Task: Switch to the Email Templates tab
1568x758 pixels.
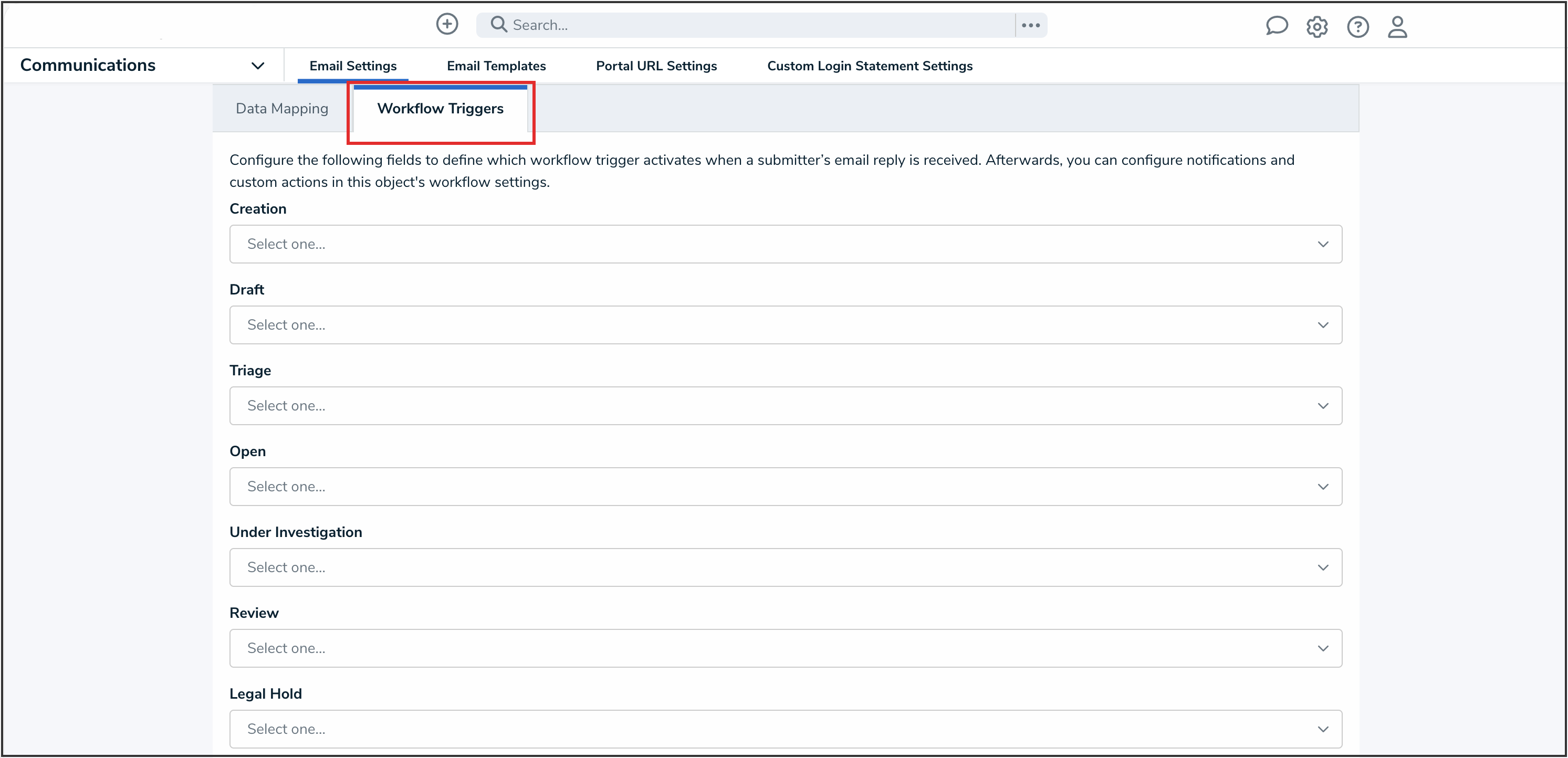Action: pos(496,66)
